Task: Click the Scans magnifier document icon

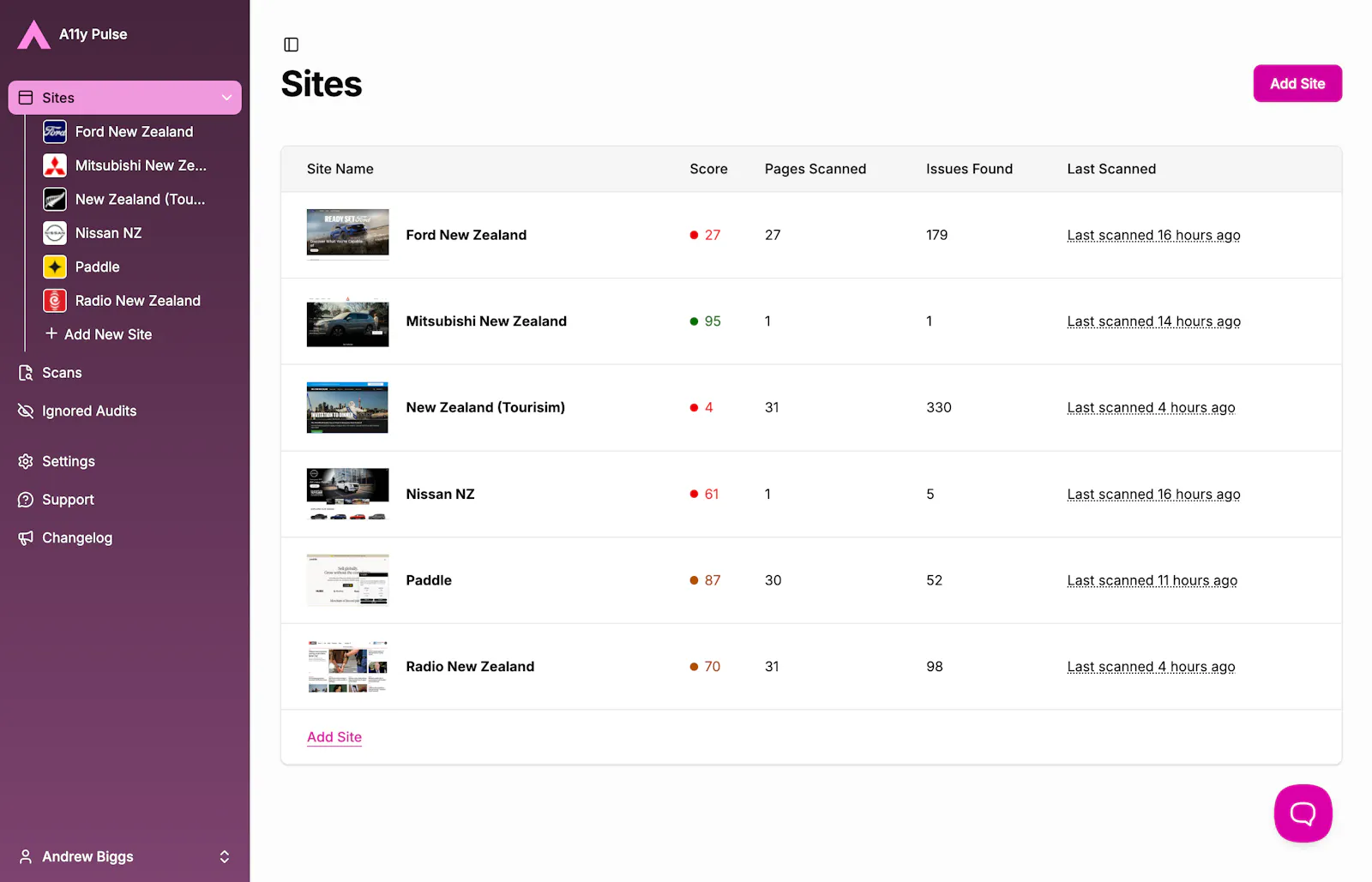Action: pyautogui.click(x=26, y=373)
